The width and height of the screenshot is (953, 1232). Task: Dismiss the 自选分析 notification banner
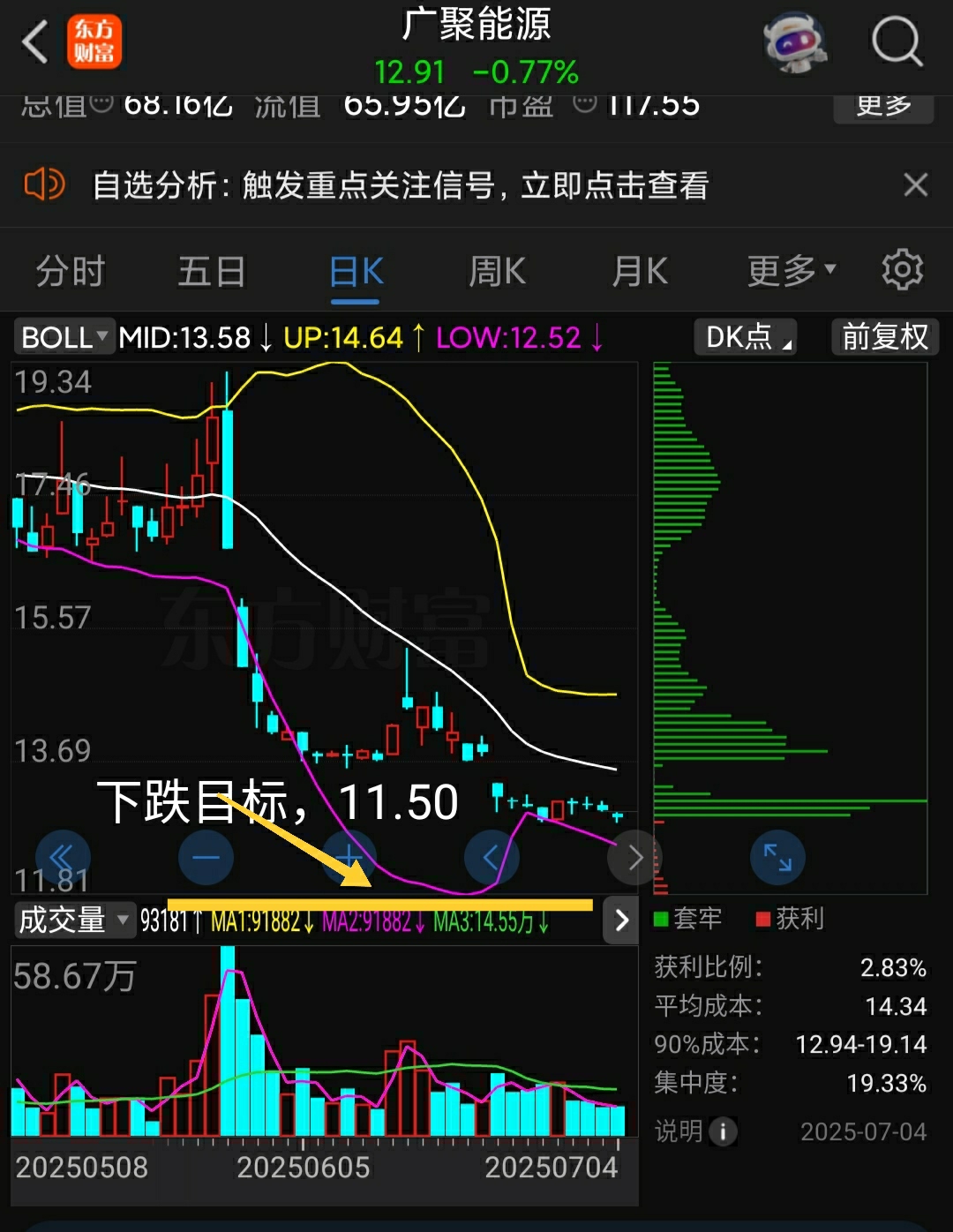click(x=916, y=185)
